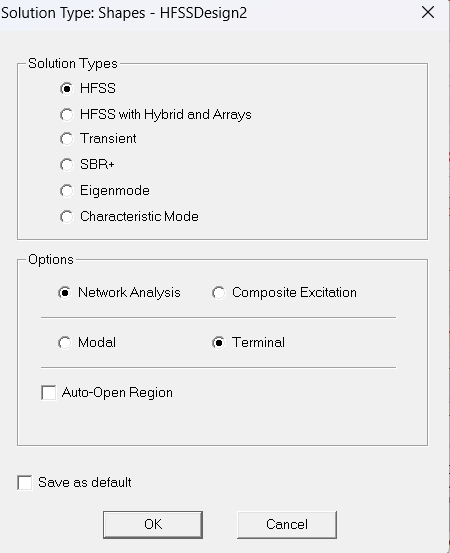Choose the Network Analysis option
This screenshot has height=553, width=450.
(x=65, y=293)
